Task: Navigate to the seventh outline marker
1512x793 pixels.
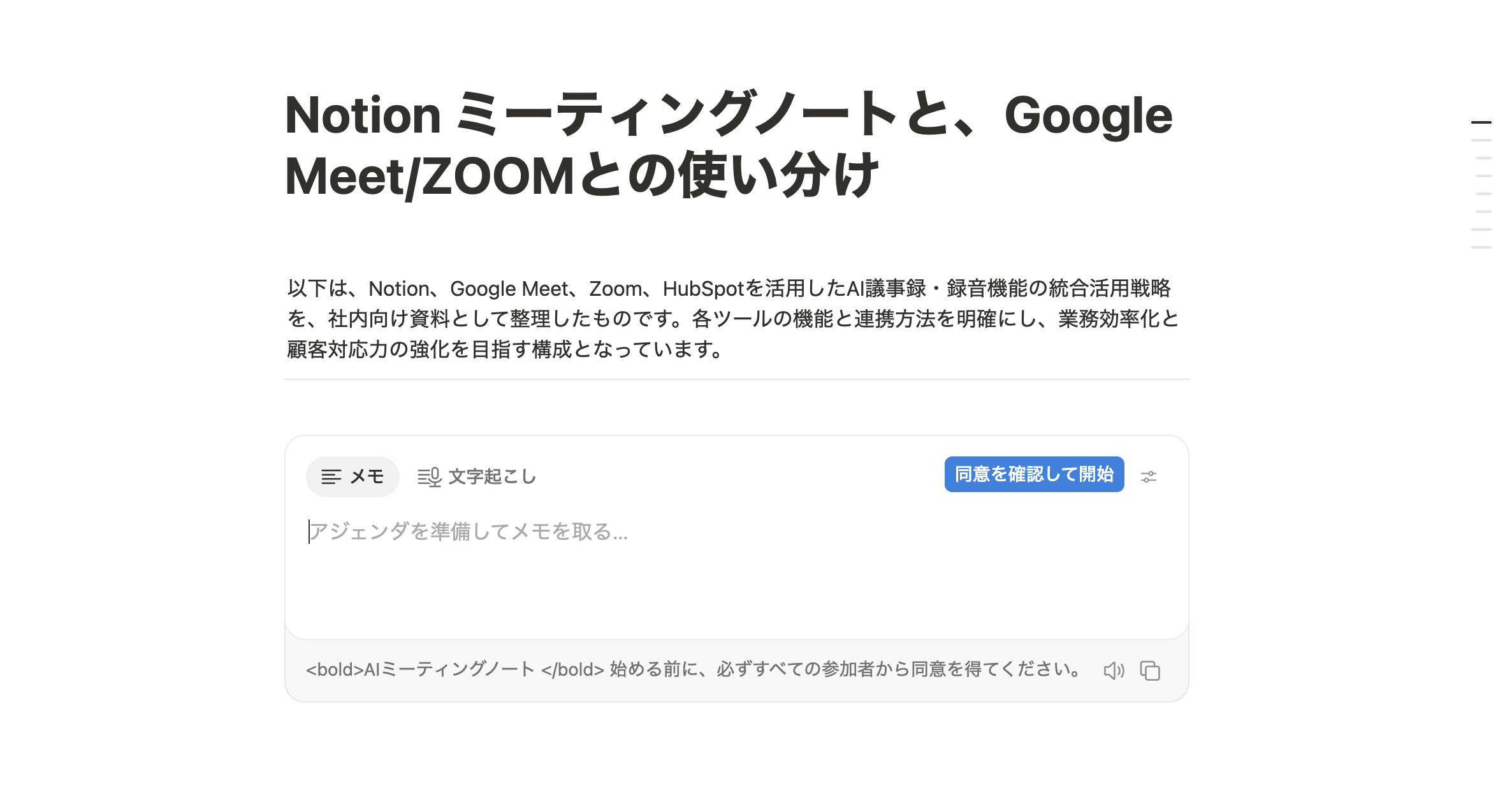Action: click(x=1481, y=229)
